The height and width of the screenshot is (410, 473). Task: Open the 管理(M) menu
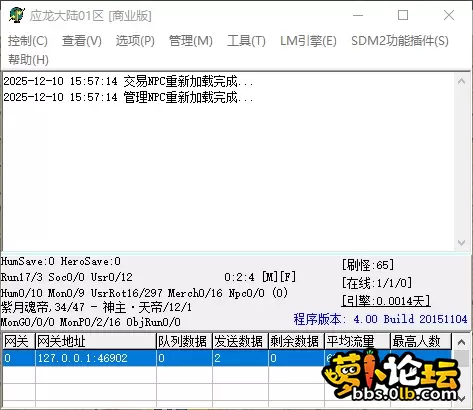pos(191,41)
